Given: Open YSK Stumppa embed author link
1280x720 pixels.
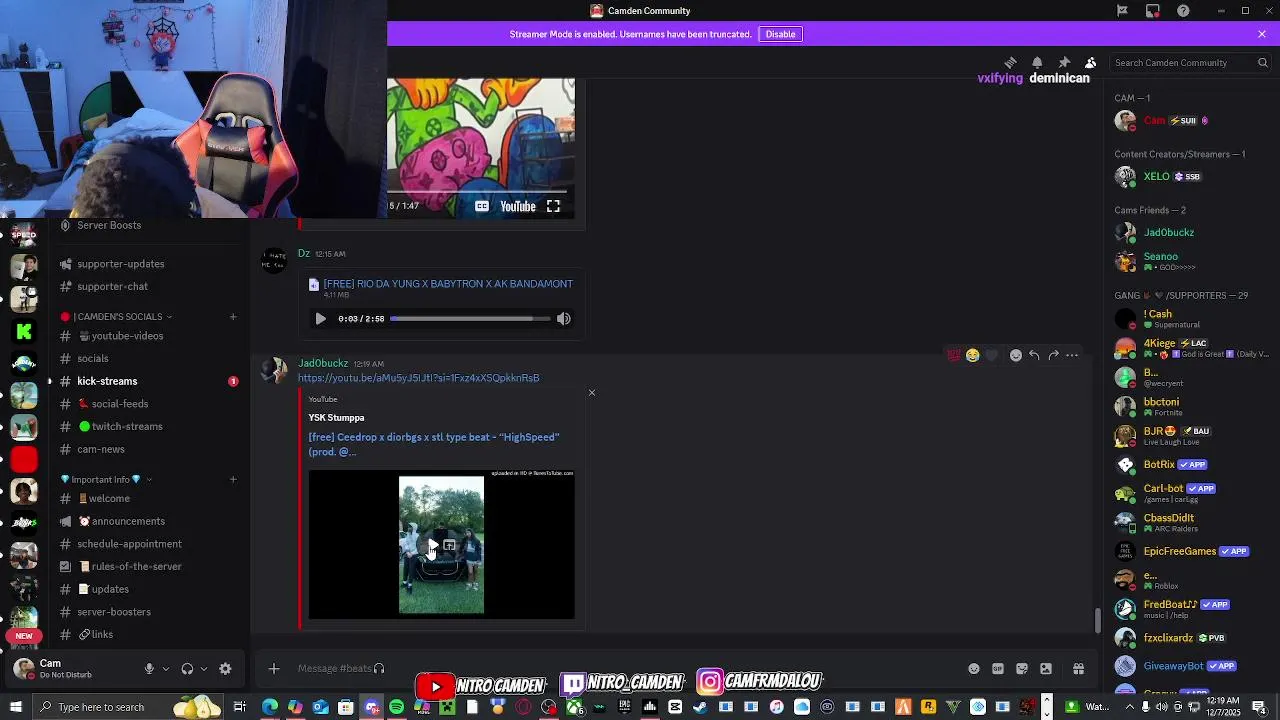Looking at the screenshot, I should tap(336, 417).
